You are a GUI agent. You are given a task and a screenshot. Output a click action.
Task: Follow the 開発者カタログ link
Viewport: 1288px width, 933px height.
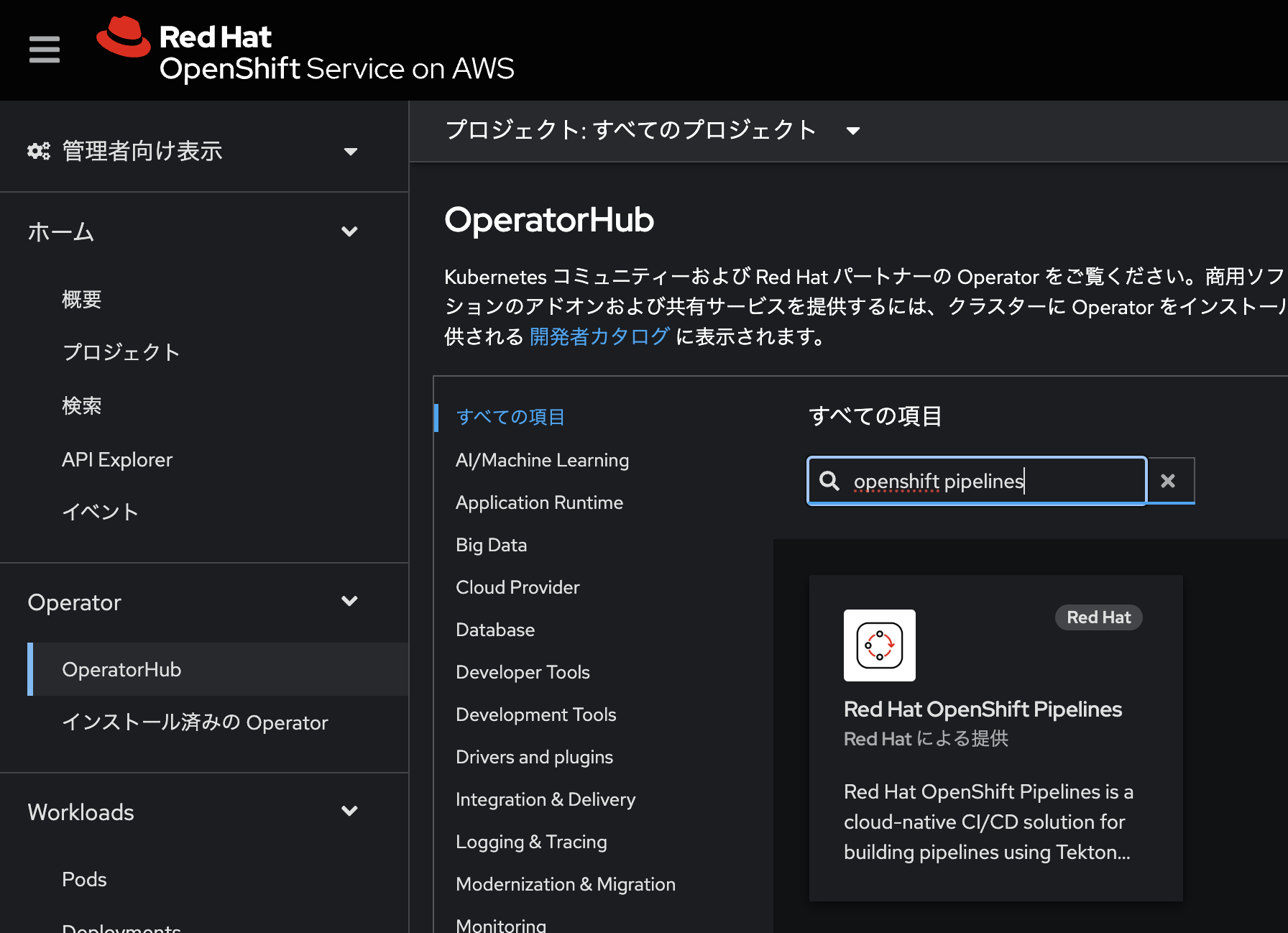599,336
